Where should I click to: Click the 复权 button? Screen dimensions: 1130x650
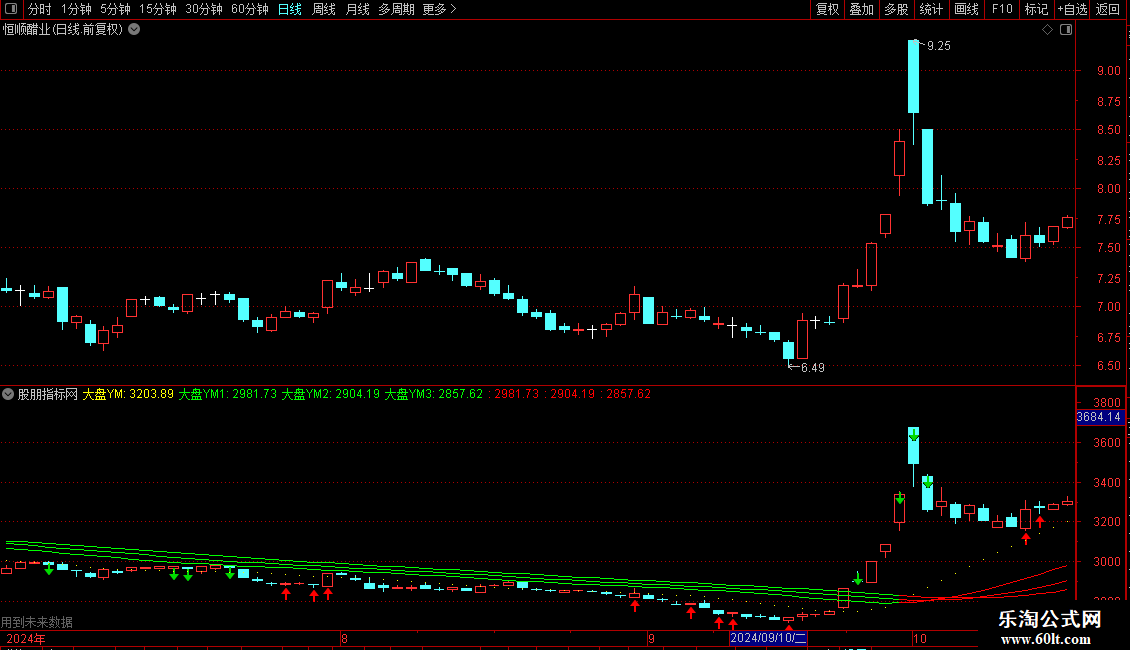click(827, 9)
